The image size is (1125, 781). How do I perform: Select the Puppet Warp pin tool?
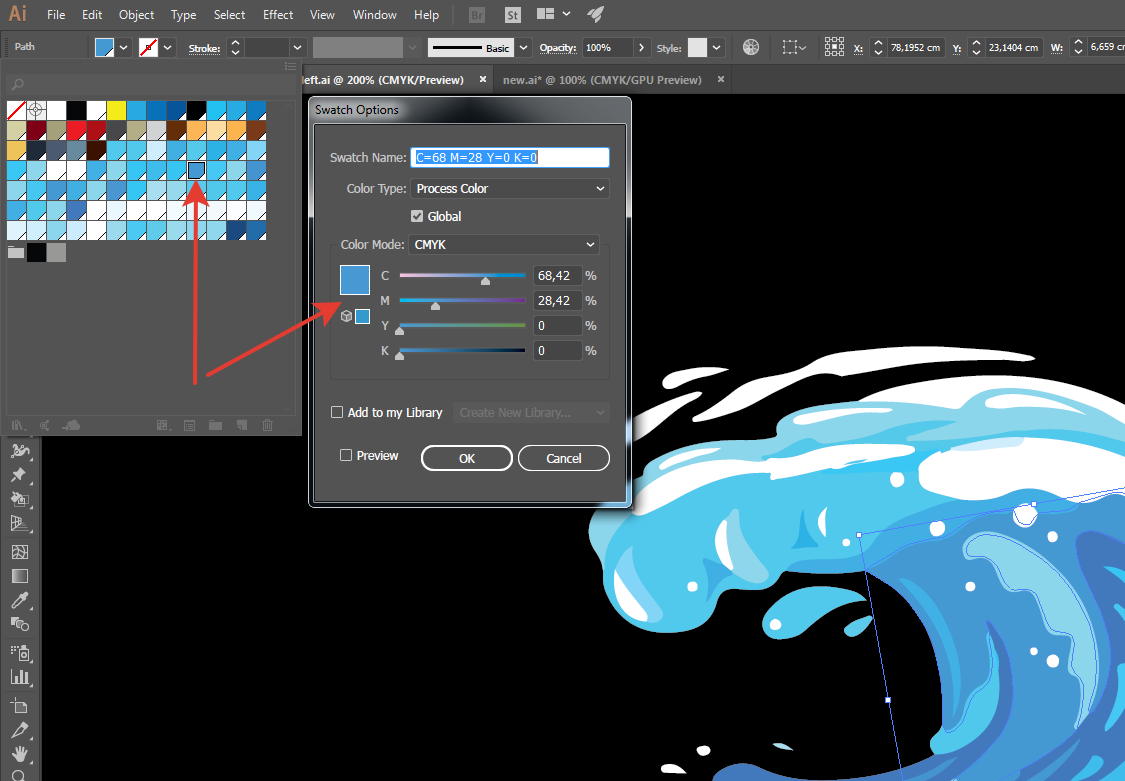click(x=19, y=475)
